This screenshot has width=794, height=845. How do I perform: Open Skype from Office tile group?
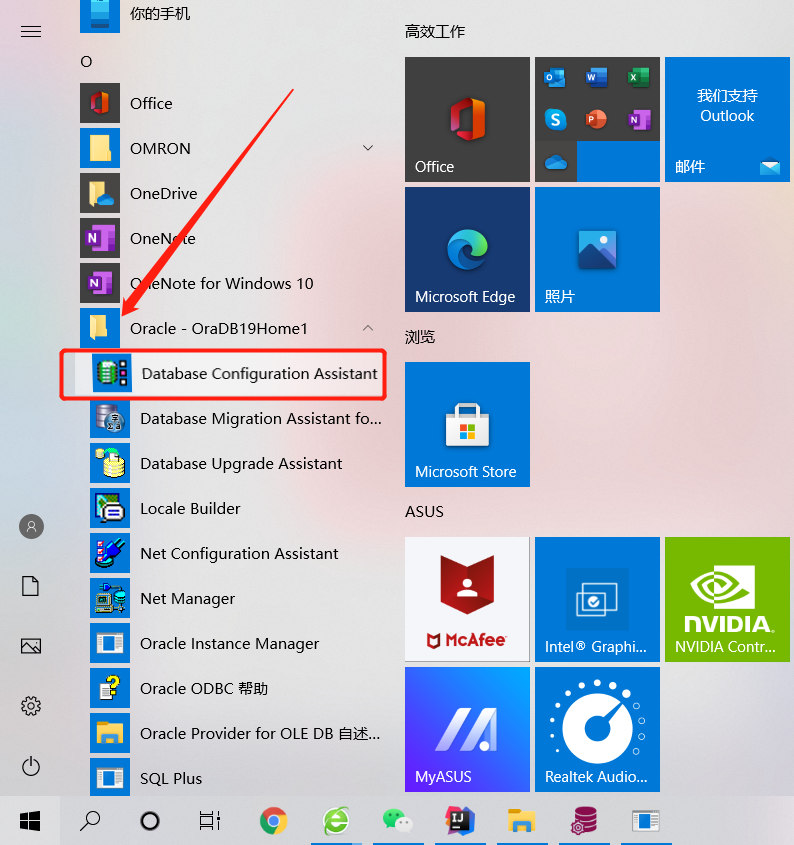[x=555, y=119]
